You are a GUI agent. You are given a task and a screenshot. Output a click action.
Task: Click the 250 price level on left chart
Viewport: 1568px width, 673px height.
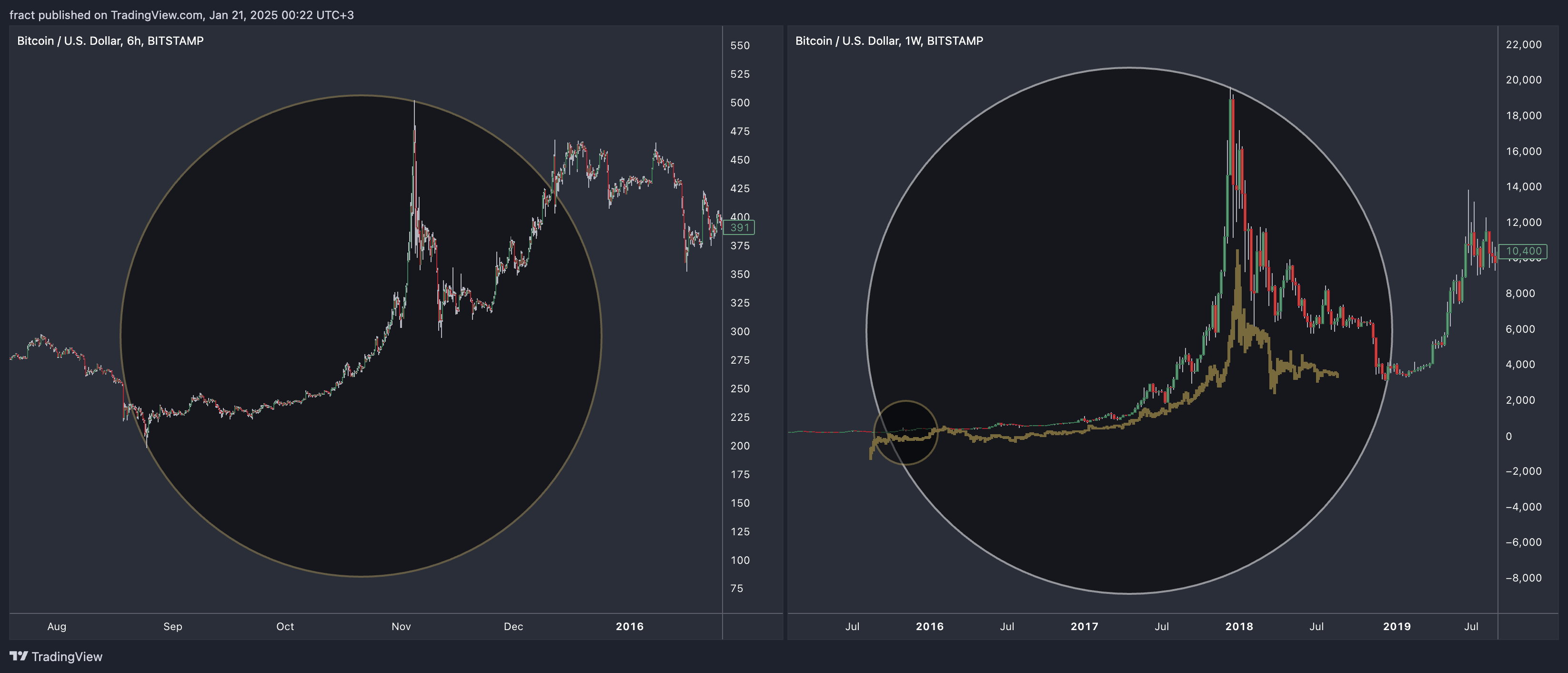coord(740,388)
